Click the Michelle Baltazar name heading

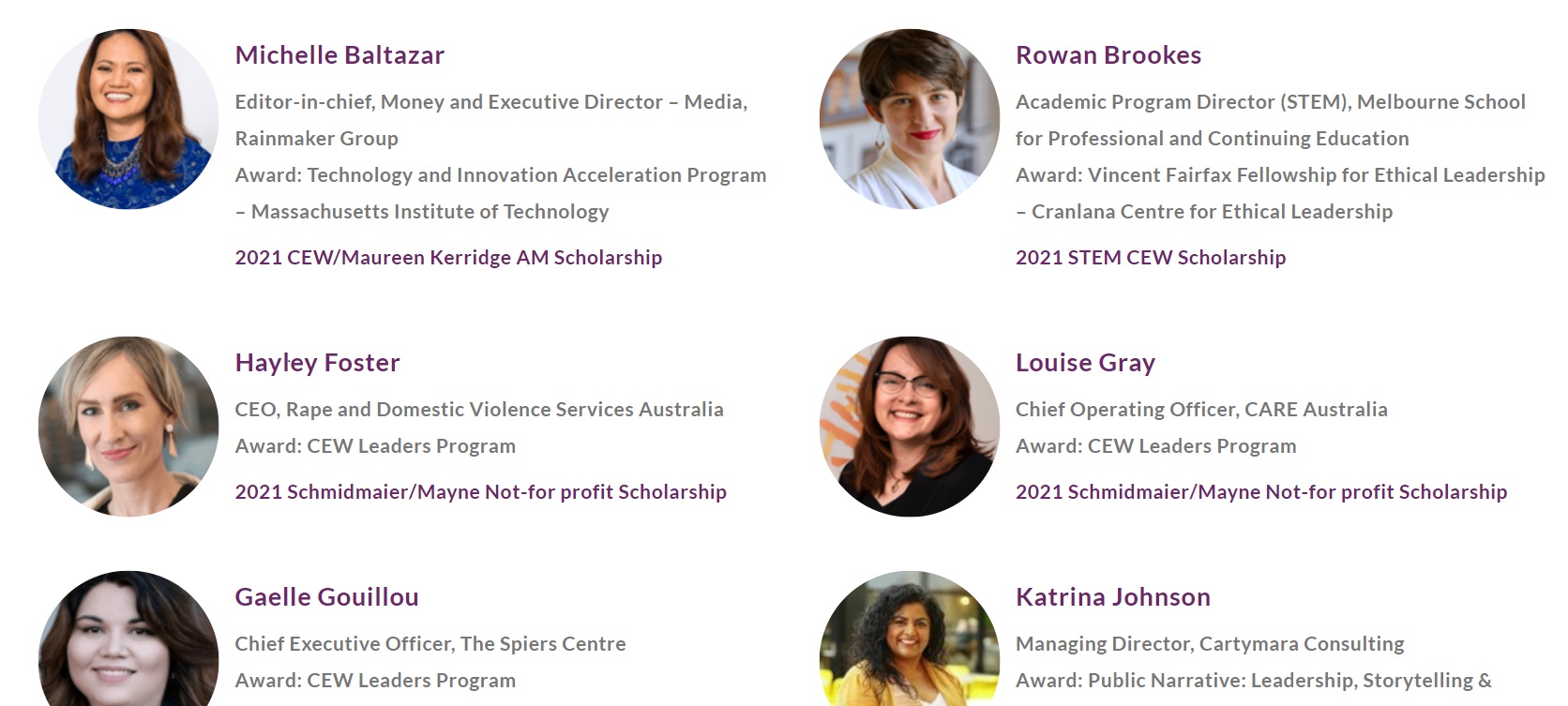click(x=339, y=55)
